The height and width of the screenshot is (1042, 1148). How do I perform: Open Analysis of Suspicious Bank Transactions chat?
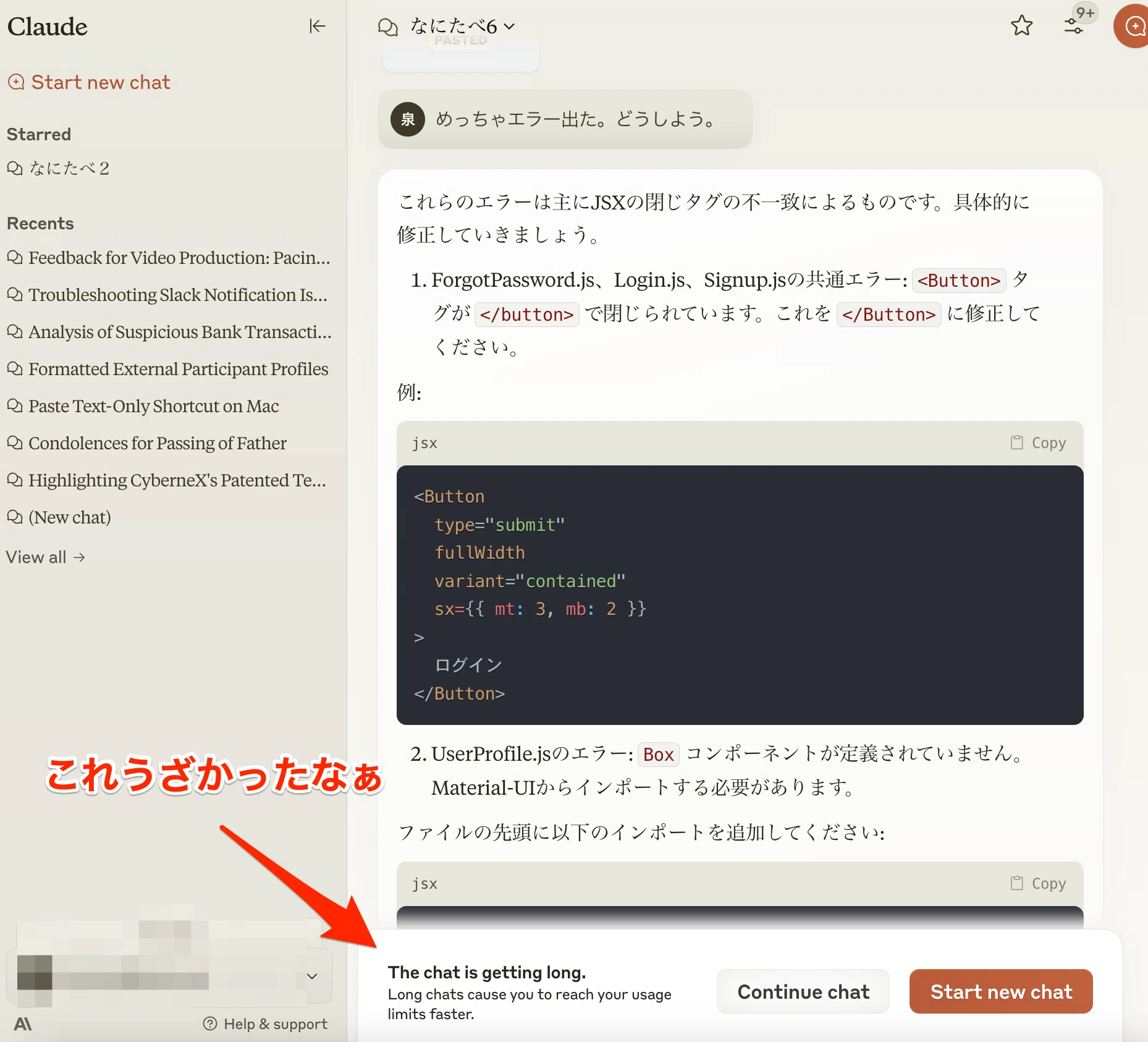[169, 332]
